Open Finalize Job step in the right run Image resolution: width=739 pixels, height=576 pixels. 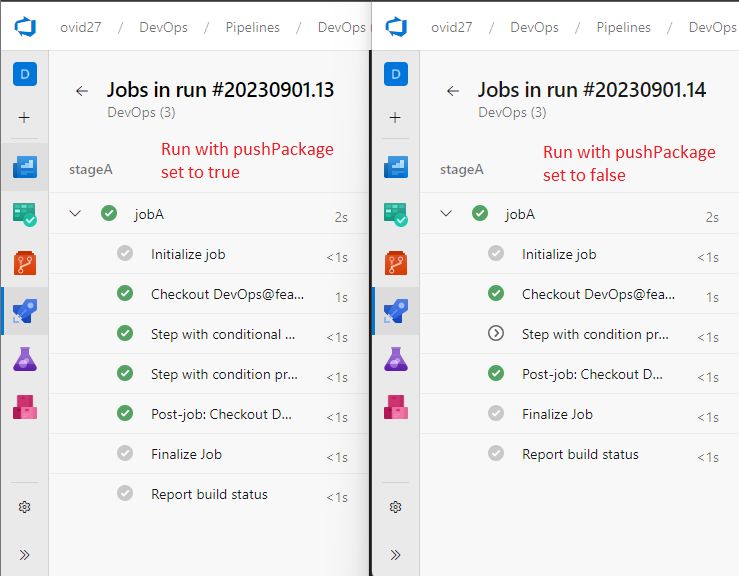point(580,414)
